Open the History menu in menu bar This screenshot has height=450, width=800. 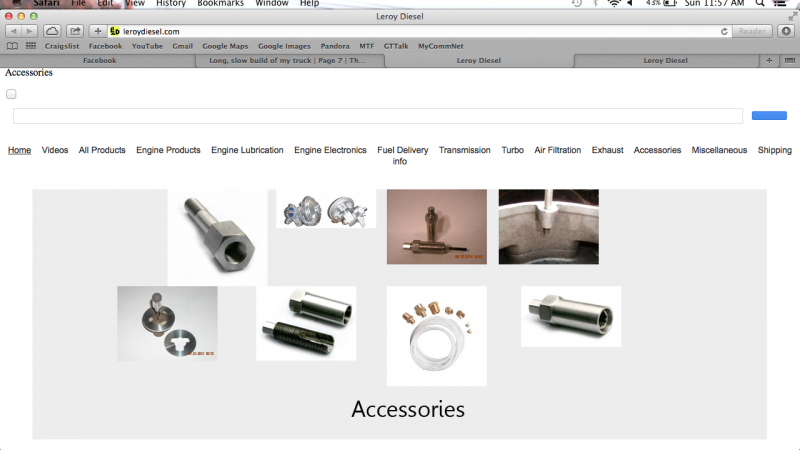click(x=170, y=4)
